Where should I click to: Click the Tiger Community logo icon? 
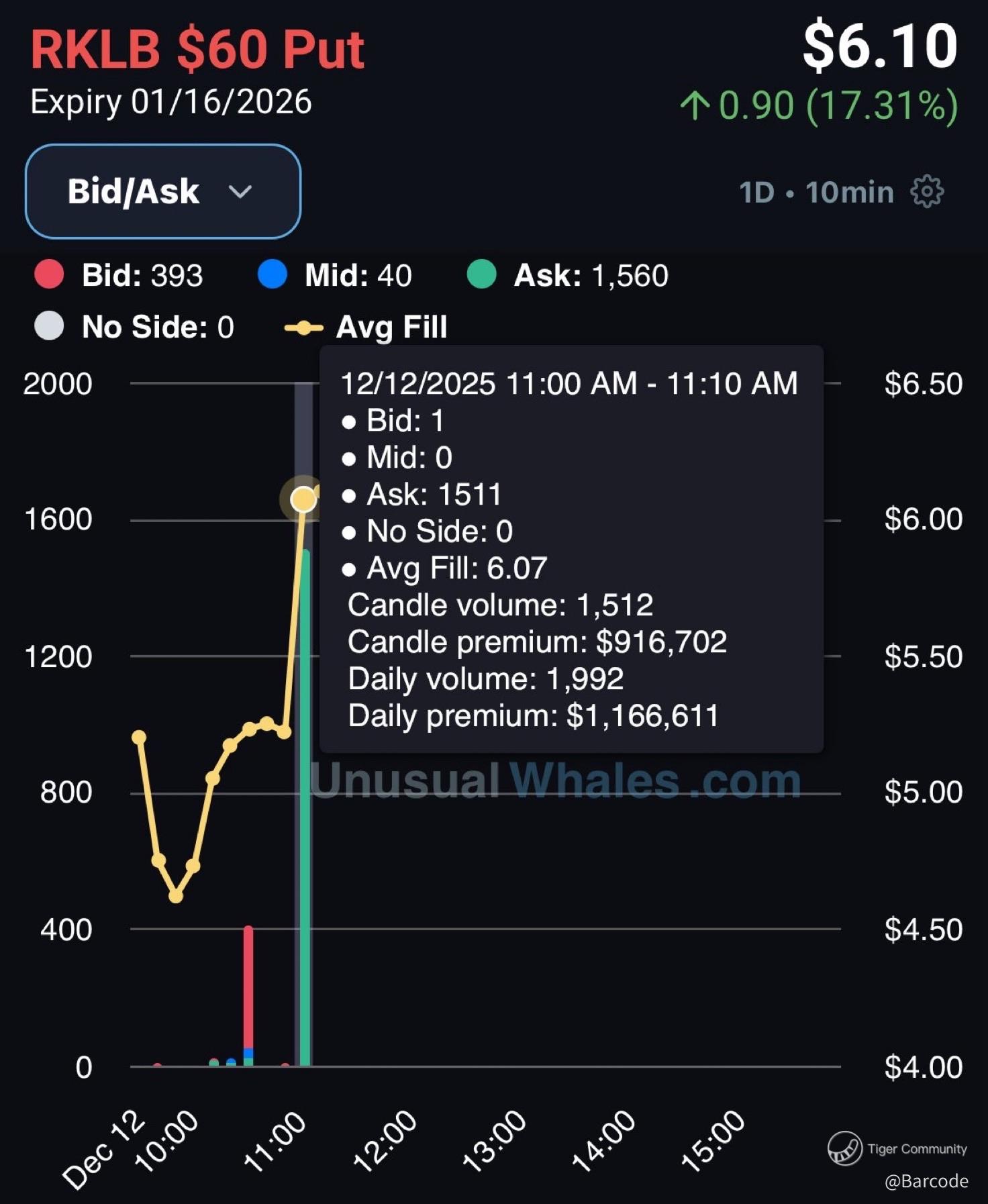844,1148
